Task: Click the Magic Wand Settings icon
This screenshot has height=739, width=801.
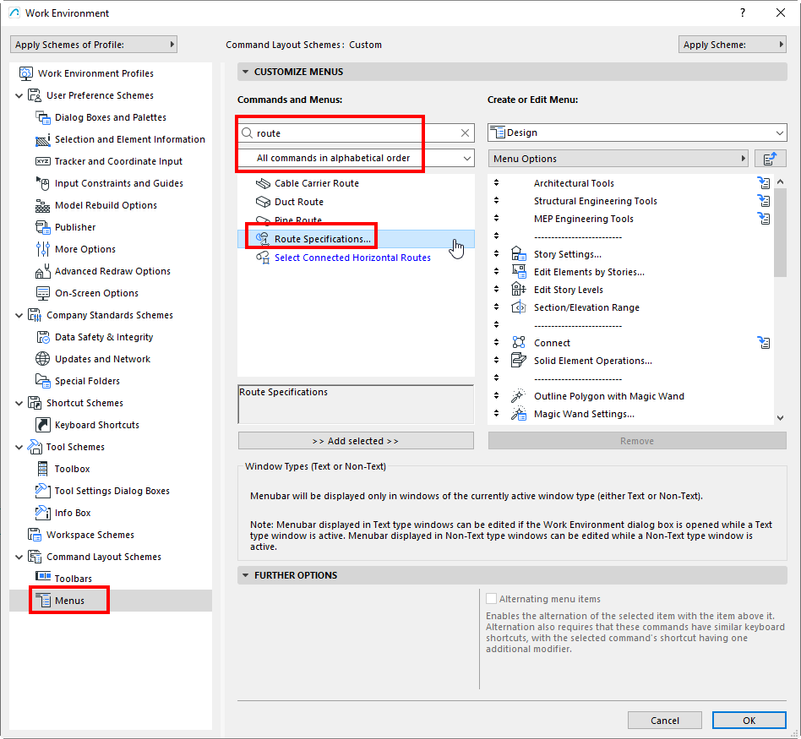Action: pyautogui.click(x=519, y=414)
